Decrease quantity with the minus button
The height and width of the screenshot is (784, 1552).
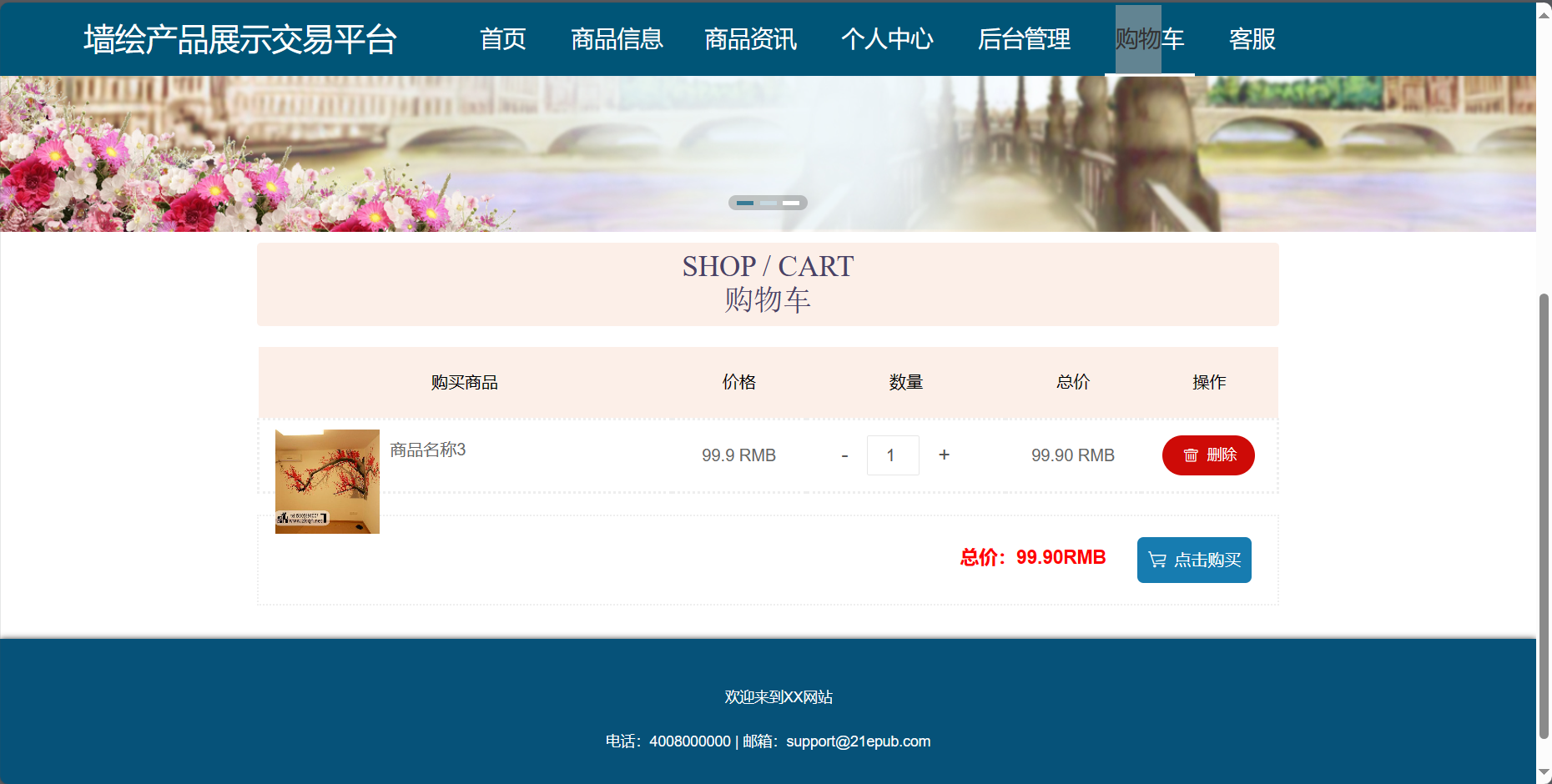pos(844,455)
